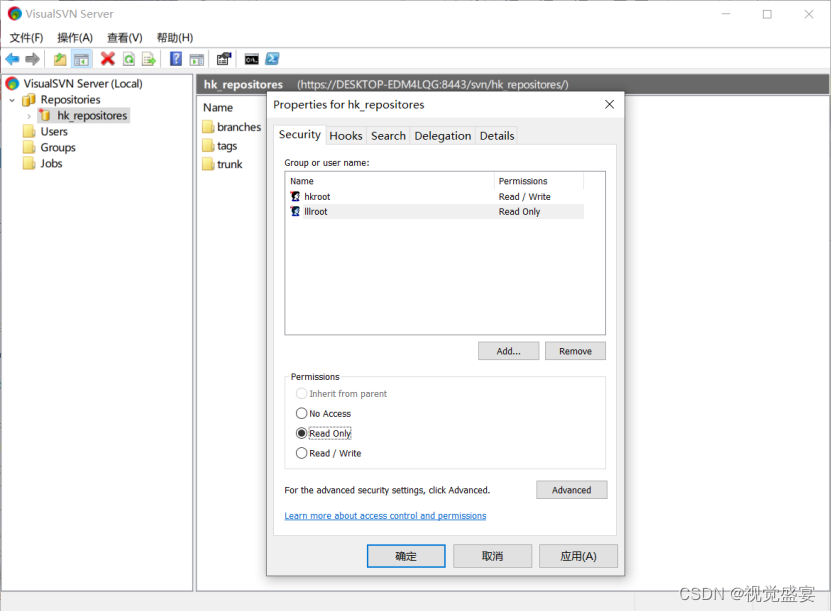Click the Remove button
This screenshot has width=831, height=612.
pyautogui.click(x=575, y=351)
